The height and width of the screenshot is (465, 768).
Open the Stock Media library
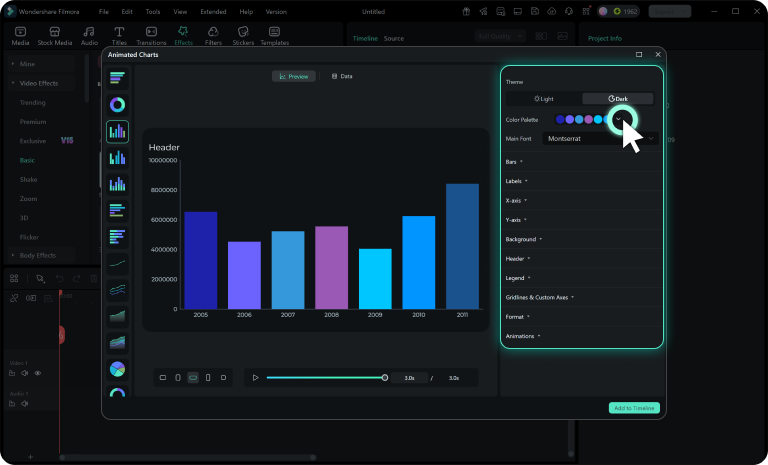click(x=54, y=36)
